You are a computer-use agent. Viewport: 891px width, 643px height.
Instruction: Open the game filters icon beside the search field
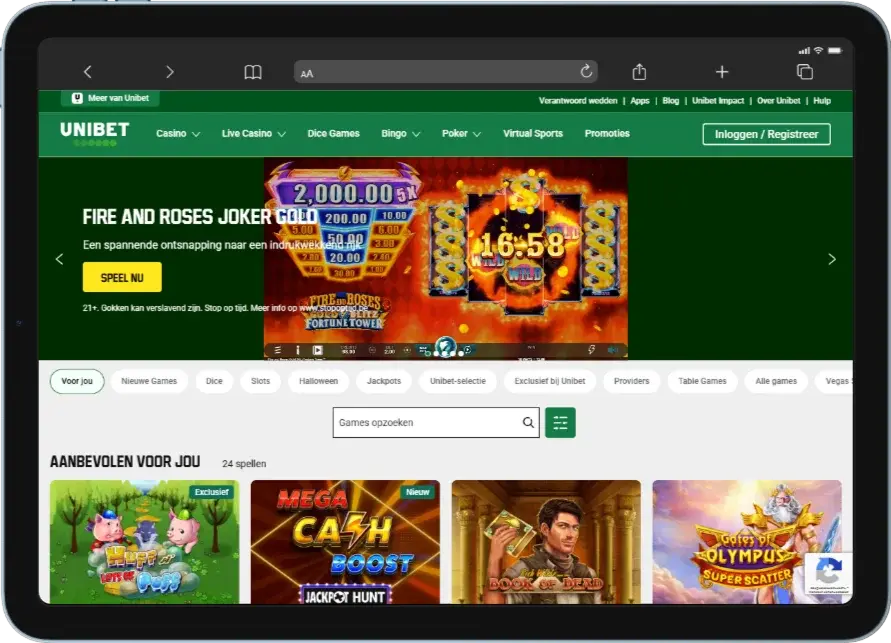pyautogui.click(x=560, y=422)
